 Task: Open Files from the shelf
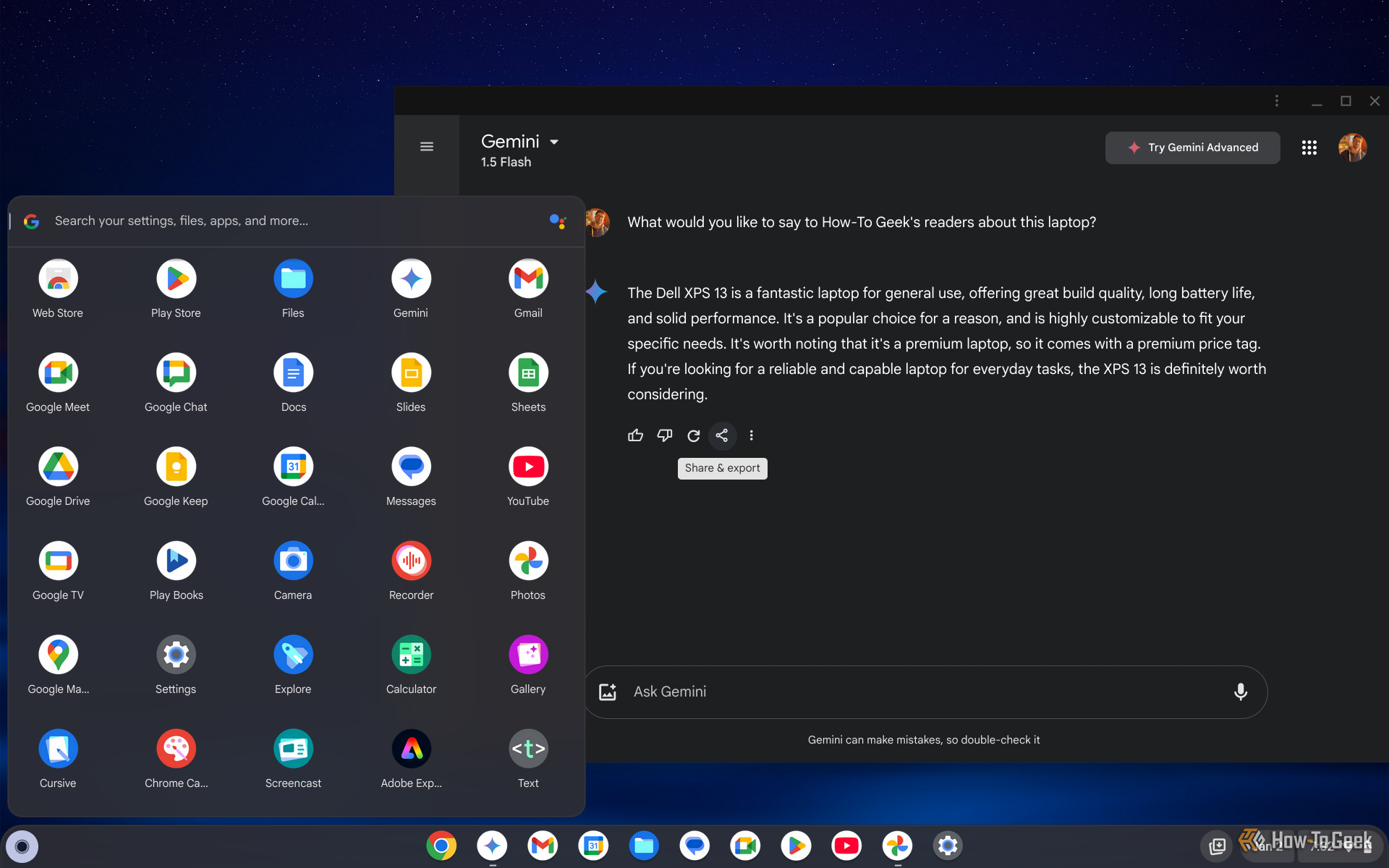pyautogui.click(x=644, y=846)
